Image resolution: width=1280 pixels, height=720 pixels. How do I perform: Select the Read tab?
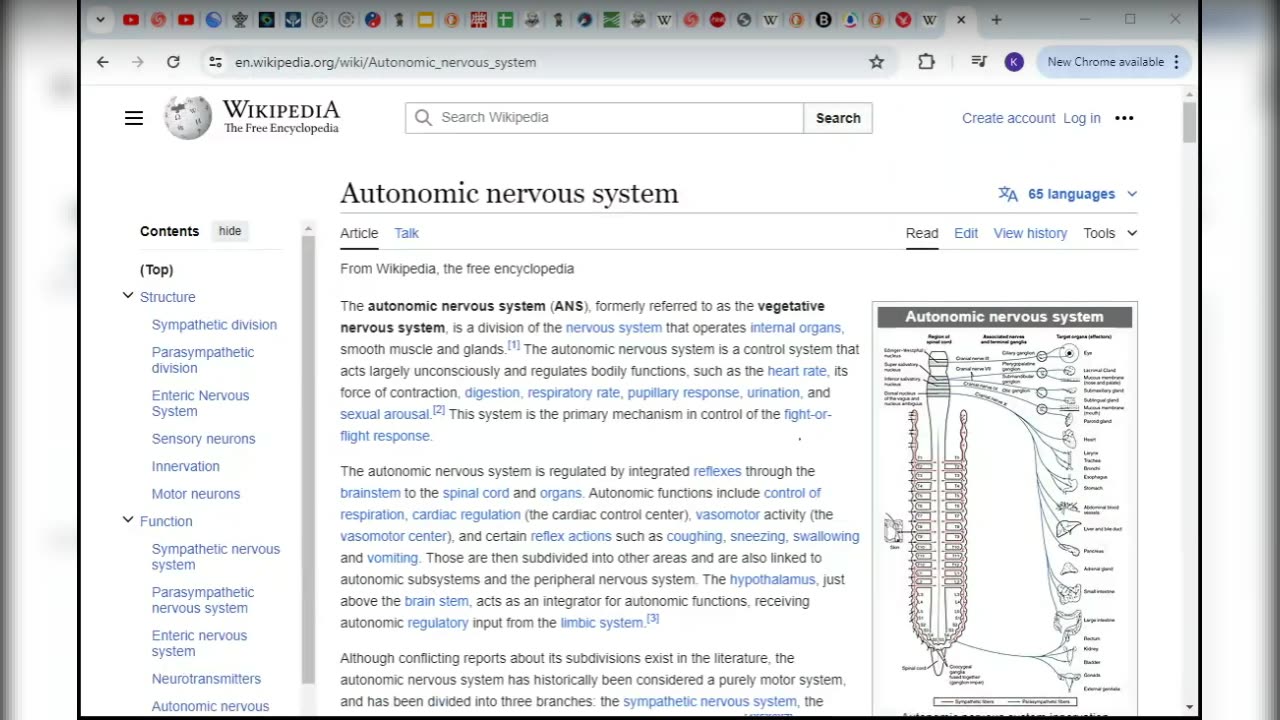click(x=922, y=233)
